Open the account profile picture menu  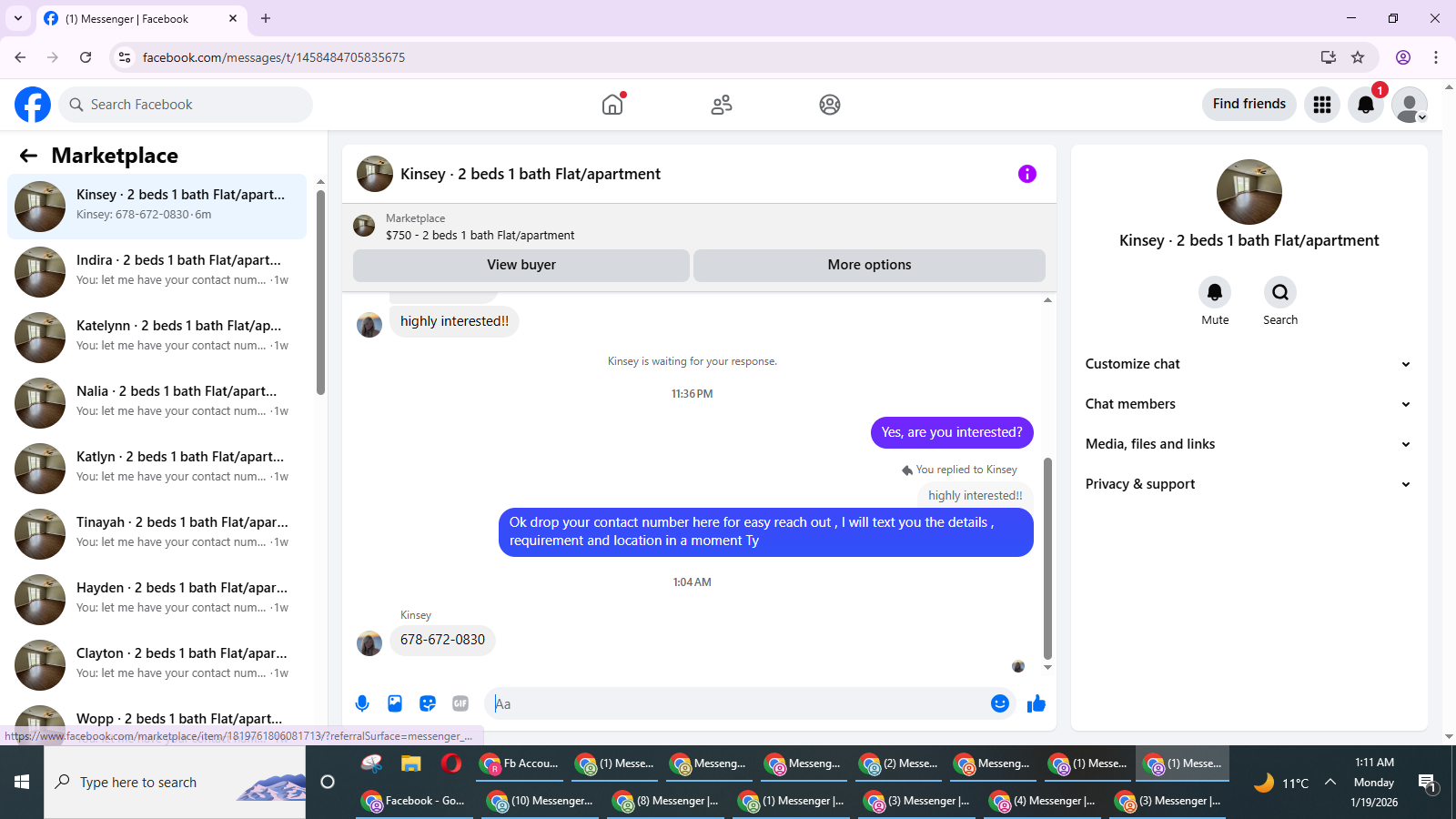pos(1410,105)
